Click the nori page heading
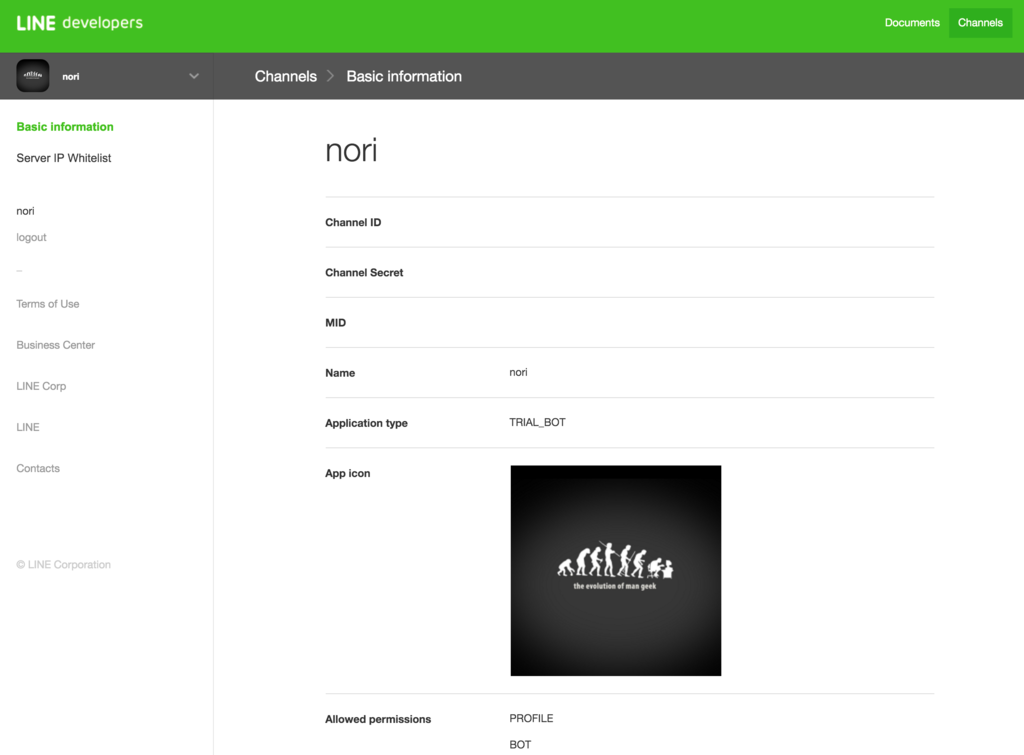 tap(351, 151)
